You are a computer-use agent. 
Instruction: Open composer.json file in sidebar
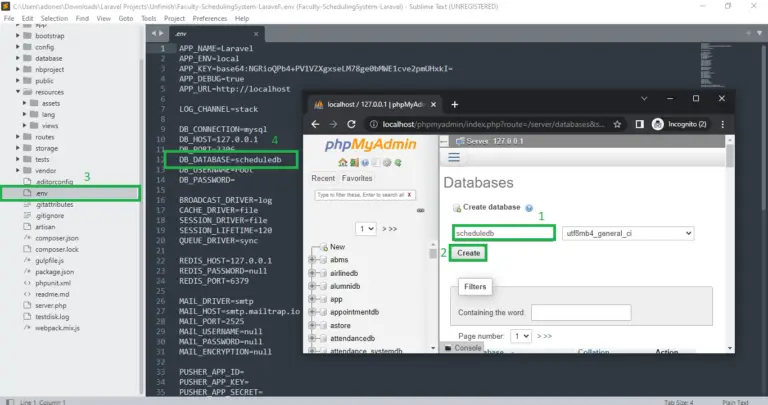pos(56,238)
